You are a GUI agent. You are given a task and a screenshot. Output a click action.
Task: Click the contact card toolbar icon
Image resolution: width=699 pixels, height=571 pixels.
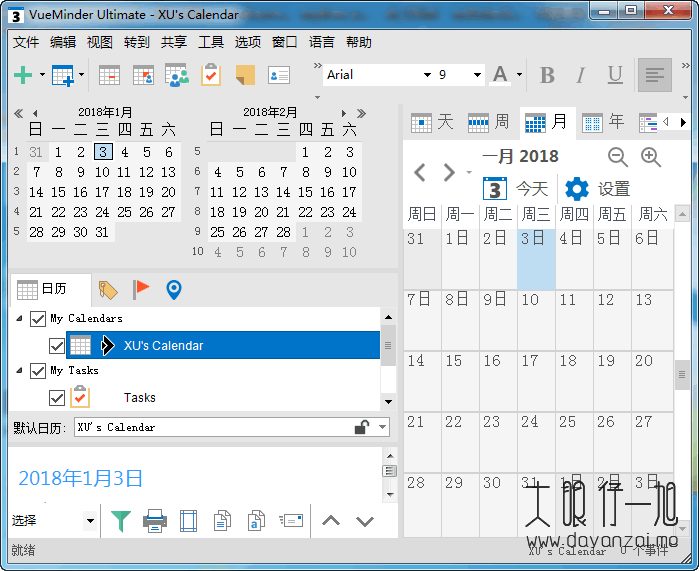click(279, 75)
